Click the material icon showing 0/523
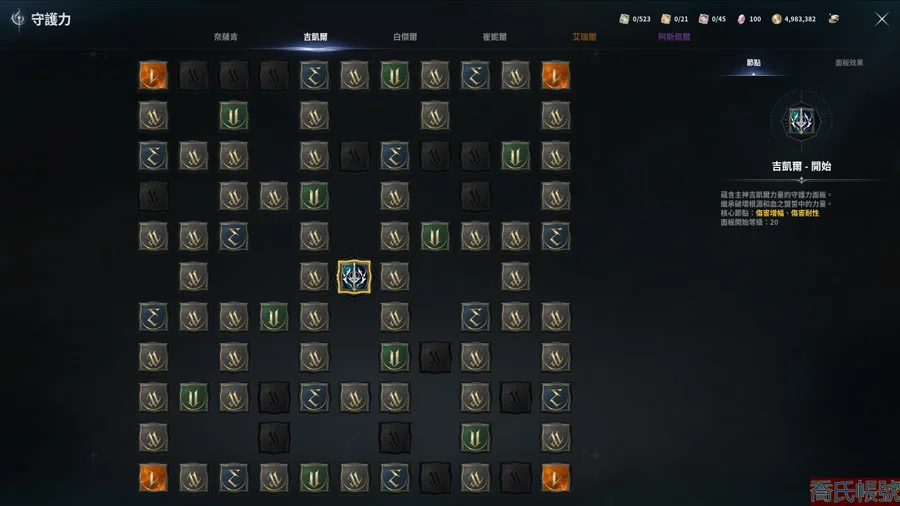This screenshot has width=900, height=506. [x=624, y=19]
